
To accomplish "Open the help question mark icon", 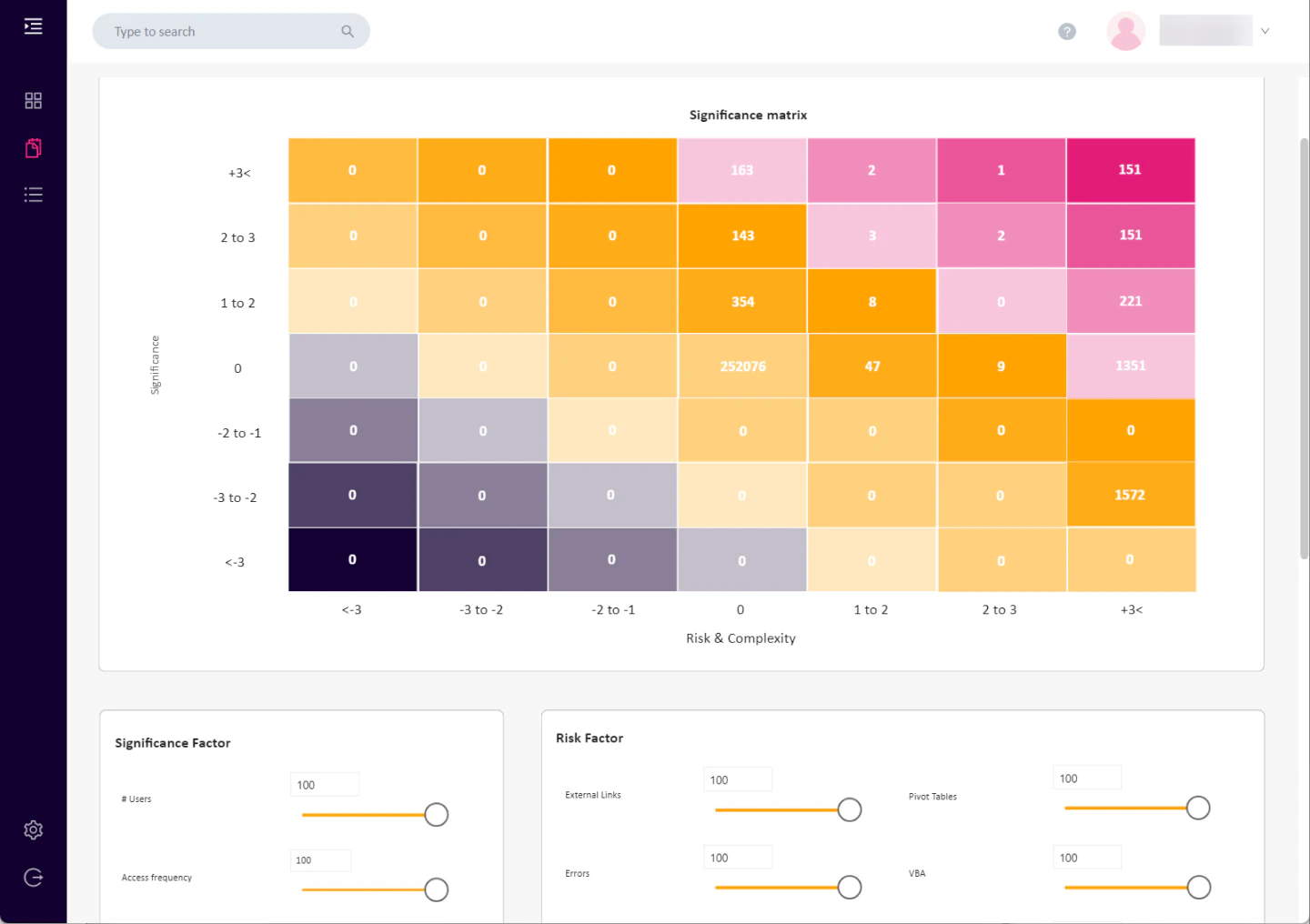I will pyautogui.click(x=1066, y=31).
